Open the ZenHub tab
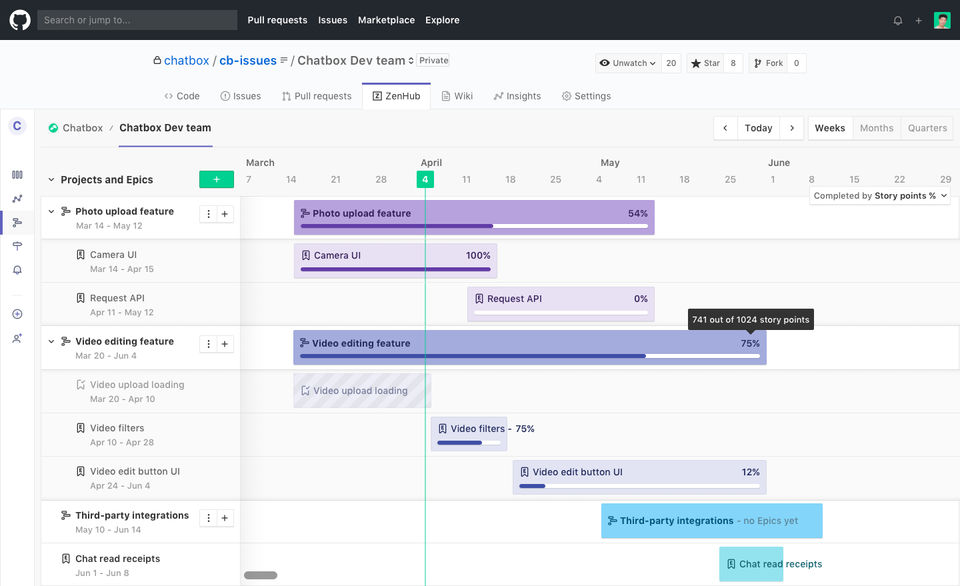Screen dimensions: 960x586 [396, 96]
